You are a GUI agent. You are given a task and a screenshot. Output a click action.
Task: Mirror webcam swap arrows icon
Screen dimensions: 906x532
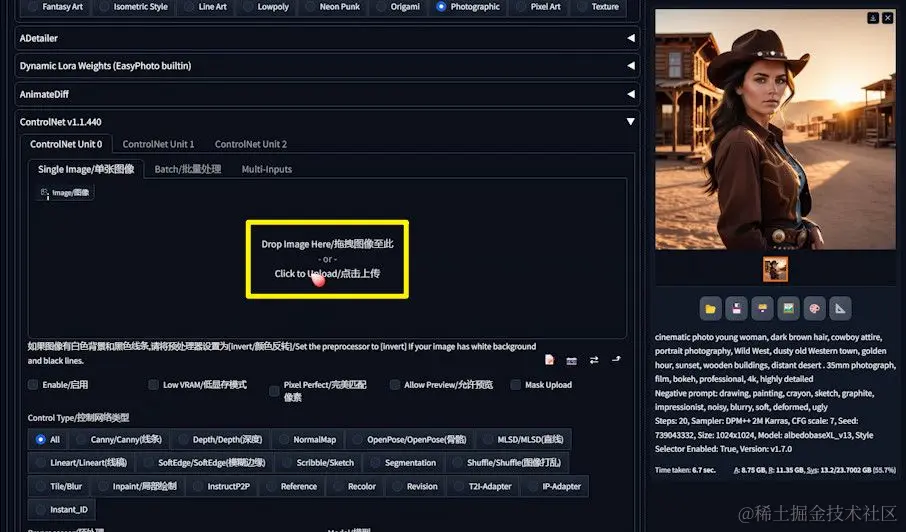point(594,360)
